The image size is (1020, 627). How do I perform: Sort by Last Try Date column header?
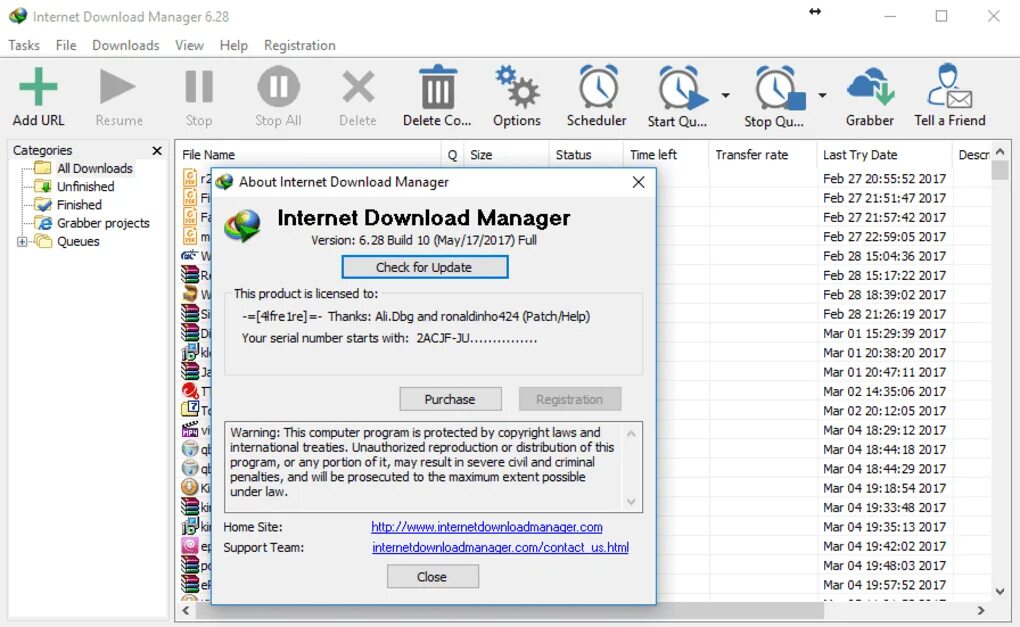click(x=884, y=155)
